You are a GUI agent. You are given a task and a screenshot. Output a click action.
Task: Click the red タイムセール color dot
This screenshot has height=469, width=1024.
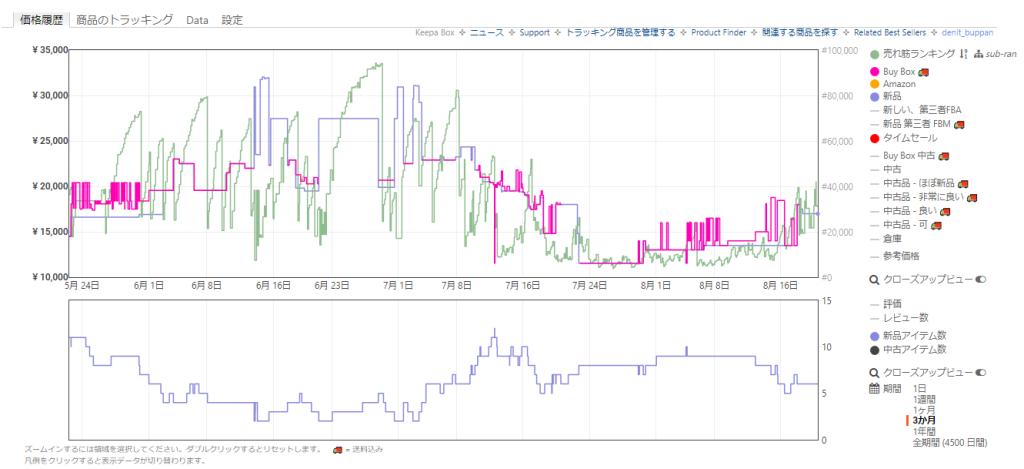[874, 138]
